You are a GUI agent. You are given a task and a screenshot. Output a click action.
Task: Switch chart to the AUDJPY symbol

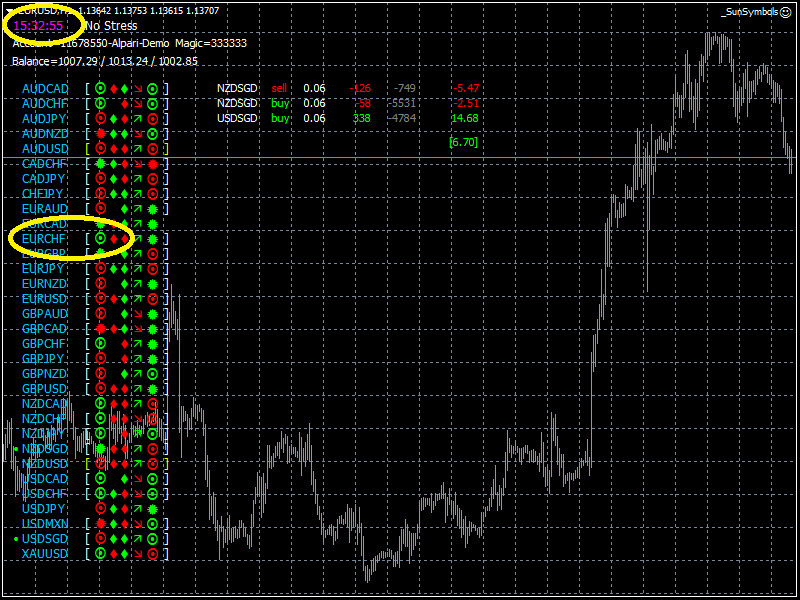(x=45, y=119)
